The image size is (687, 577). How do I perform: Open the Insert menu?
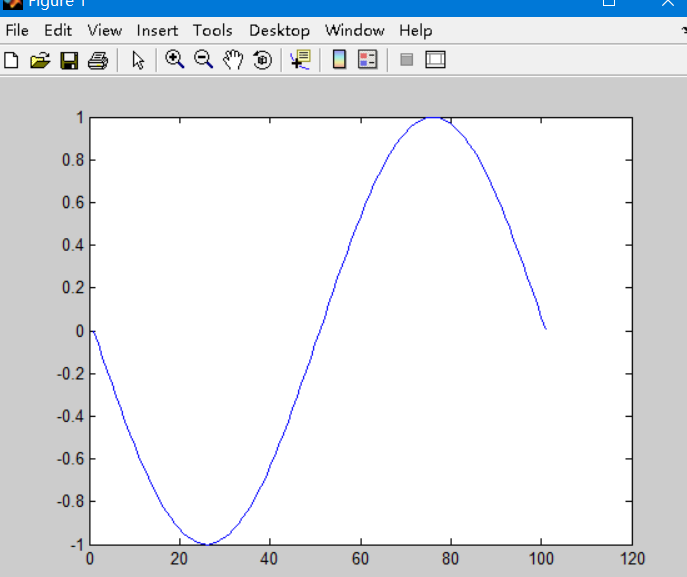[157, 31]
